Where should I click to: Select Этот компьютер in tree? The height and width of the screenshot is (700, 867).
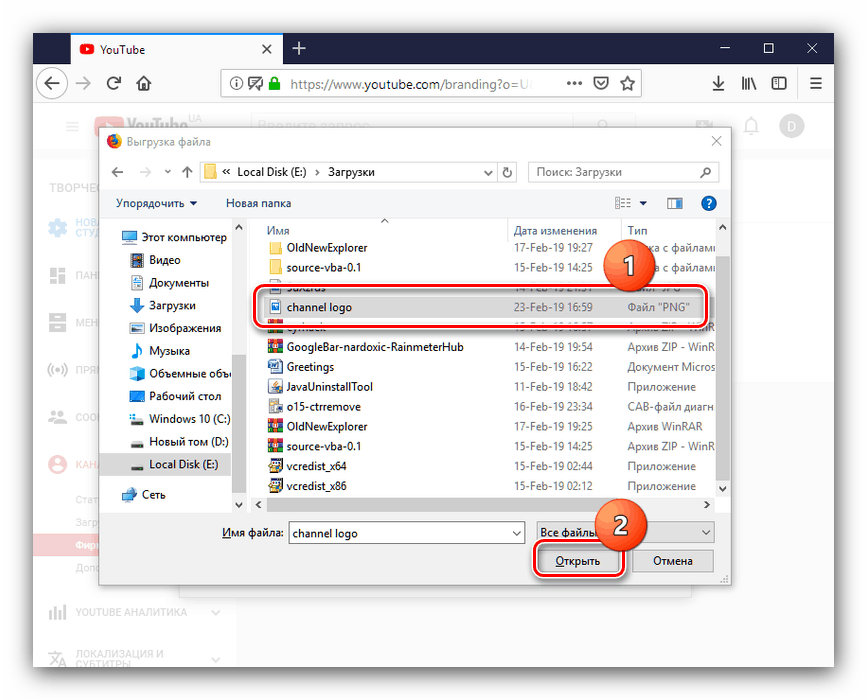(x=174, y=237)
